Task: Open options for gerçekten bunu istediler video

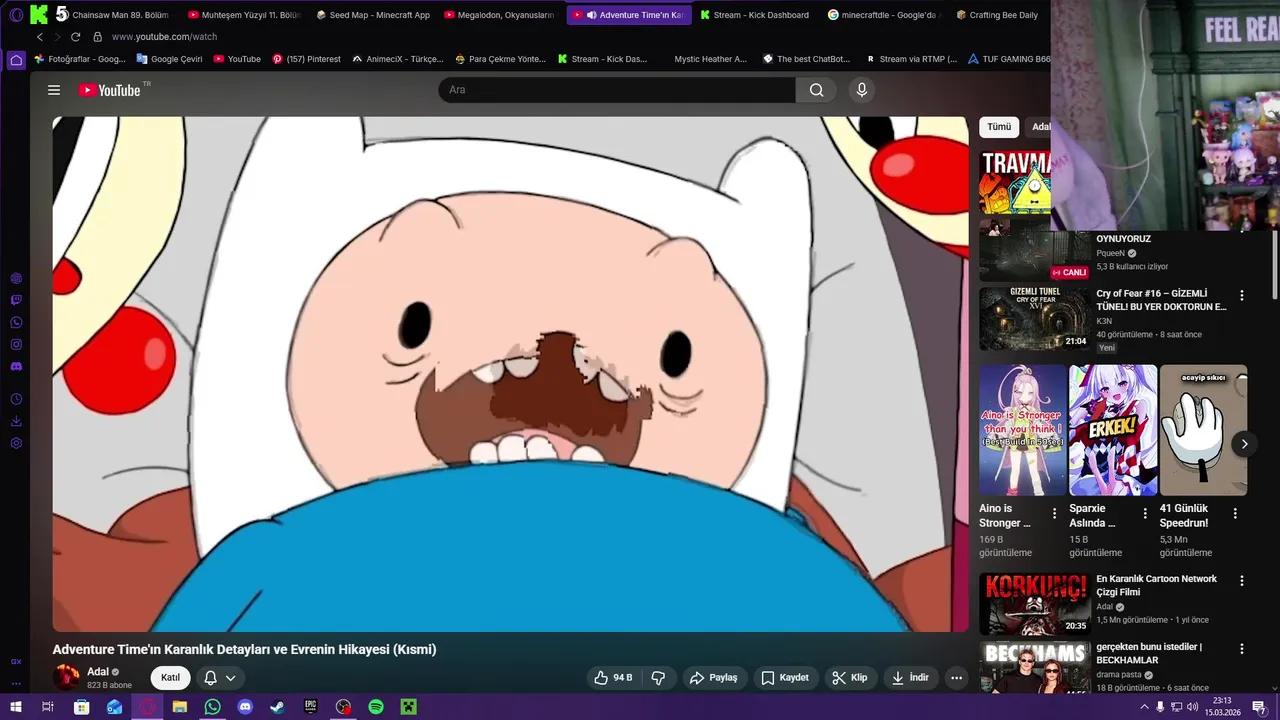Action: pyautogui.click(x=1242, y=649)
